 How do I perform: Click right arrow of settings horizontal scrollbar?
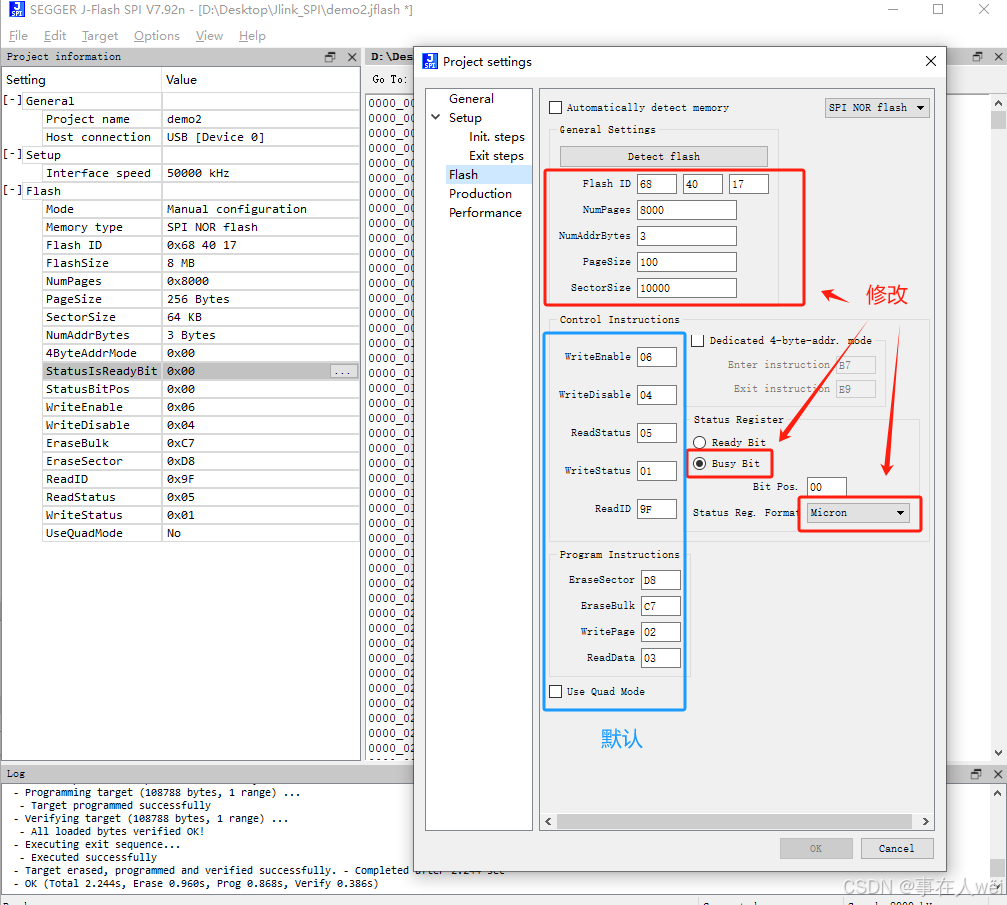tap(925, 822)
